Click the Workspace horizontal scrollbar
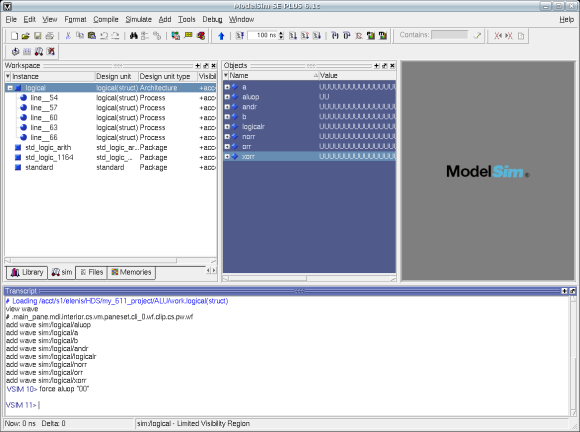 coord(110,261)
